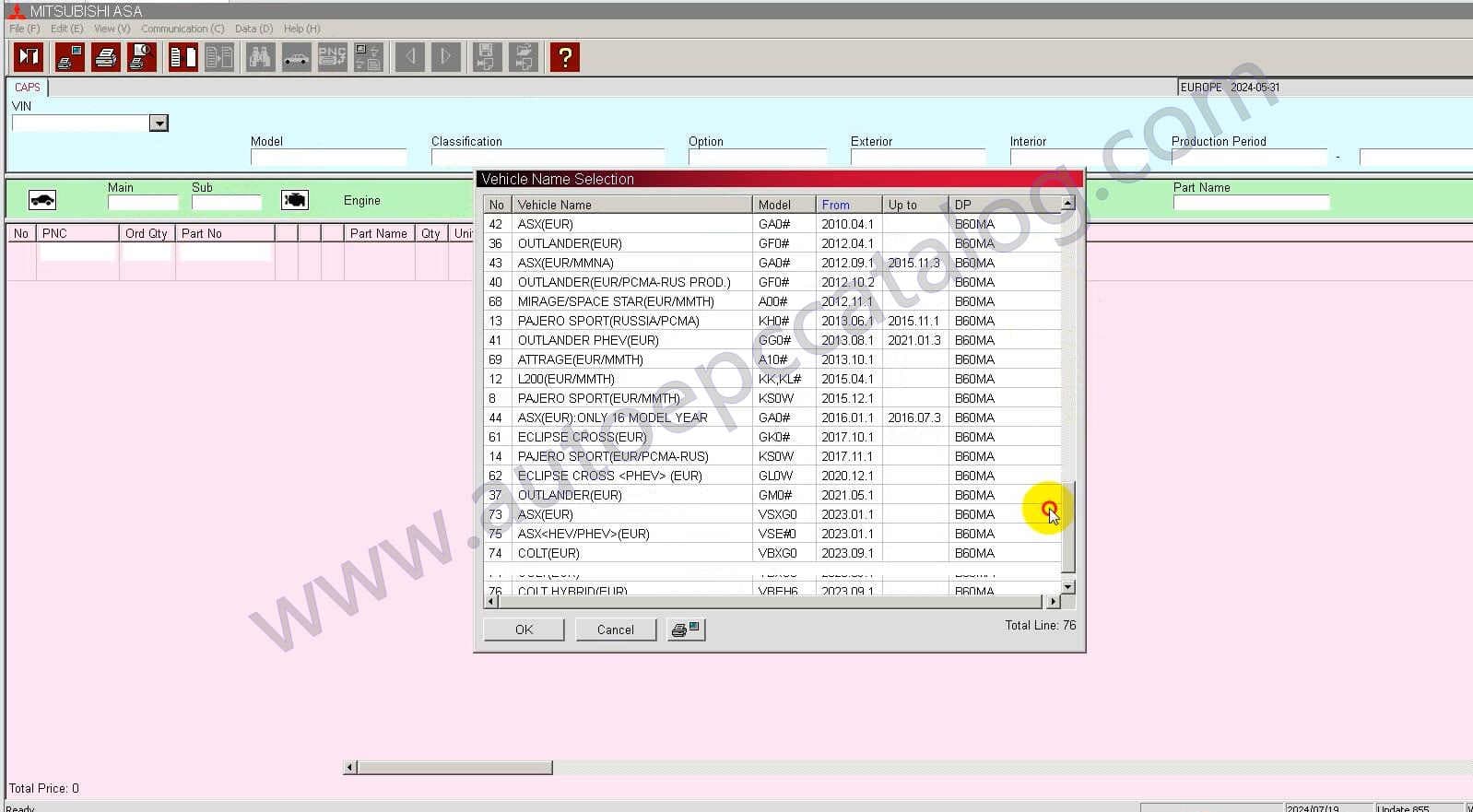The image size is (1473, 812).
Task: Click the Model column header in dialog
Action: click(784, 205)
